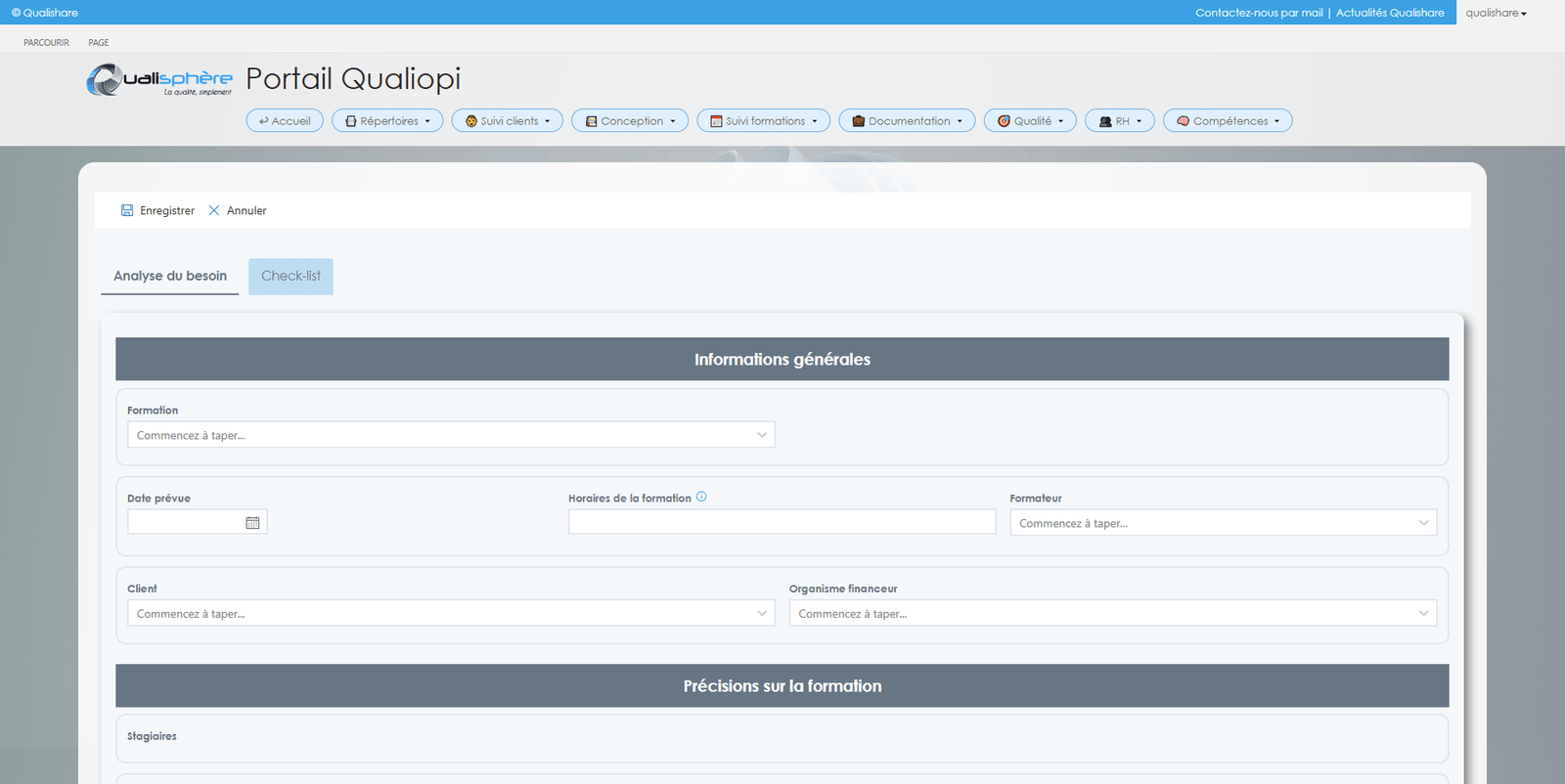Click the info icon beside Horaires de la formation
1565x784 pixels.
pos(701,497)
